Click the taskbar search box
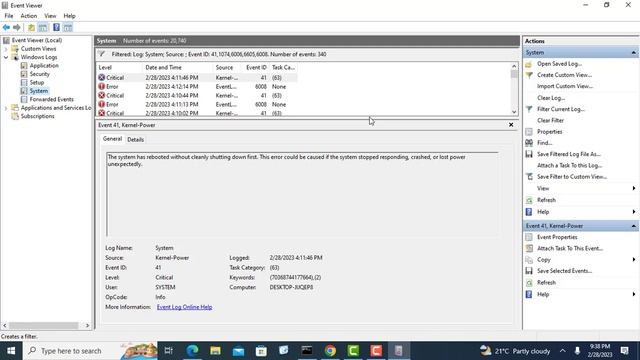Screen dimensions: 640x360 (x=90, y=351)
